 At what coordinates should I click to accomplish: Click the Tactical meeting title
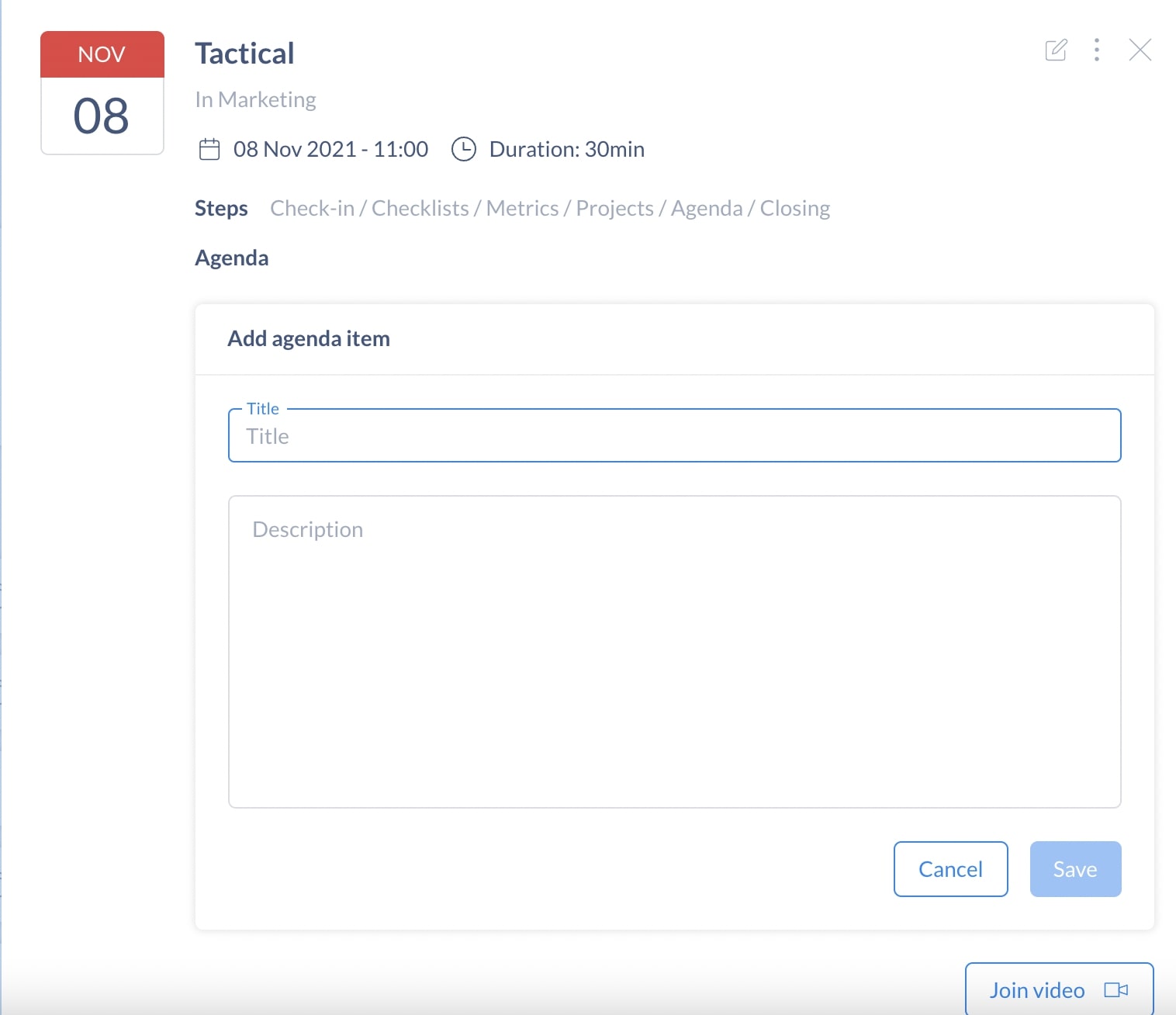244,54
